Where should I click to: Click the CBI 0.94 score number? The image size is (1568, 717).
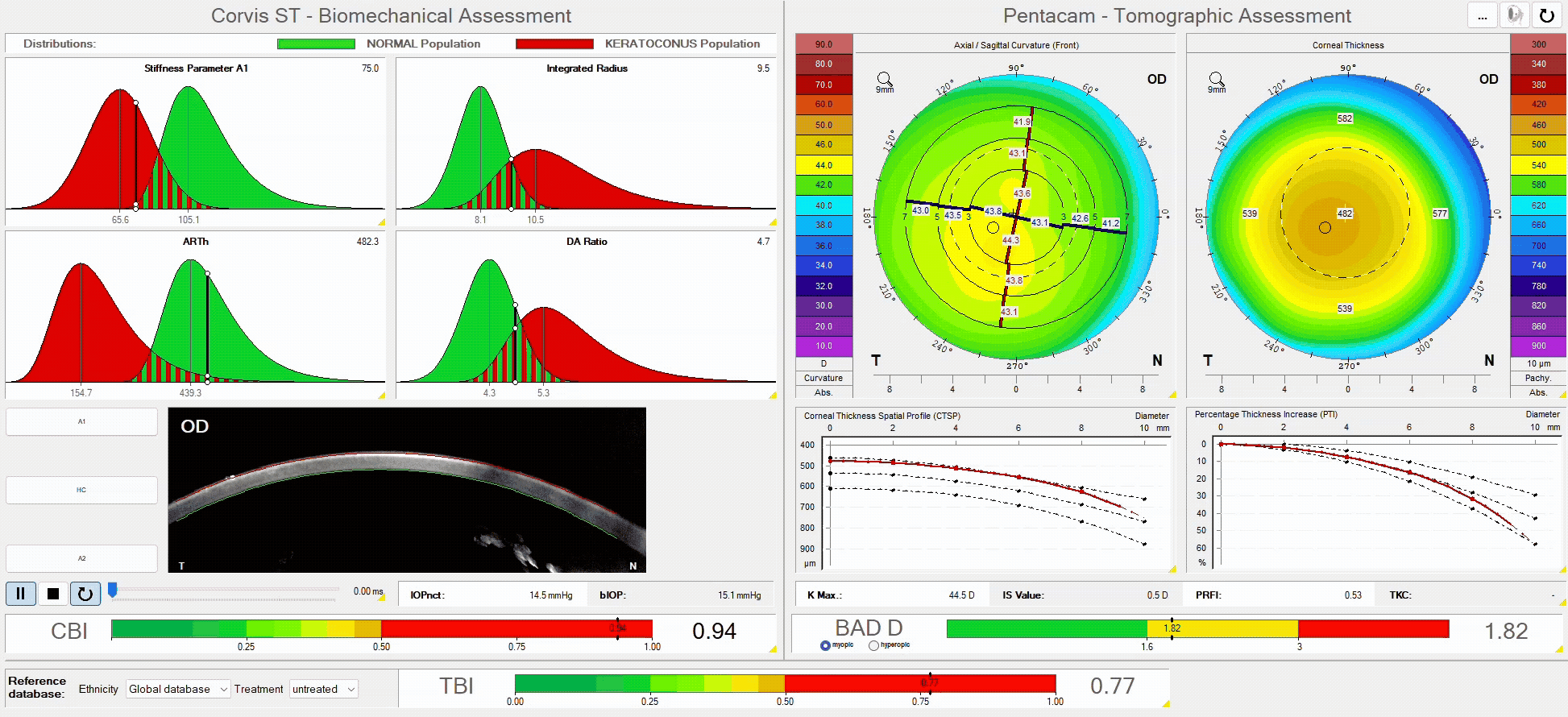tap(714, 631)
